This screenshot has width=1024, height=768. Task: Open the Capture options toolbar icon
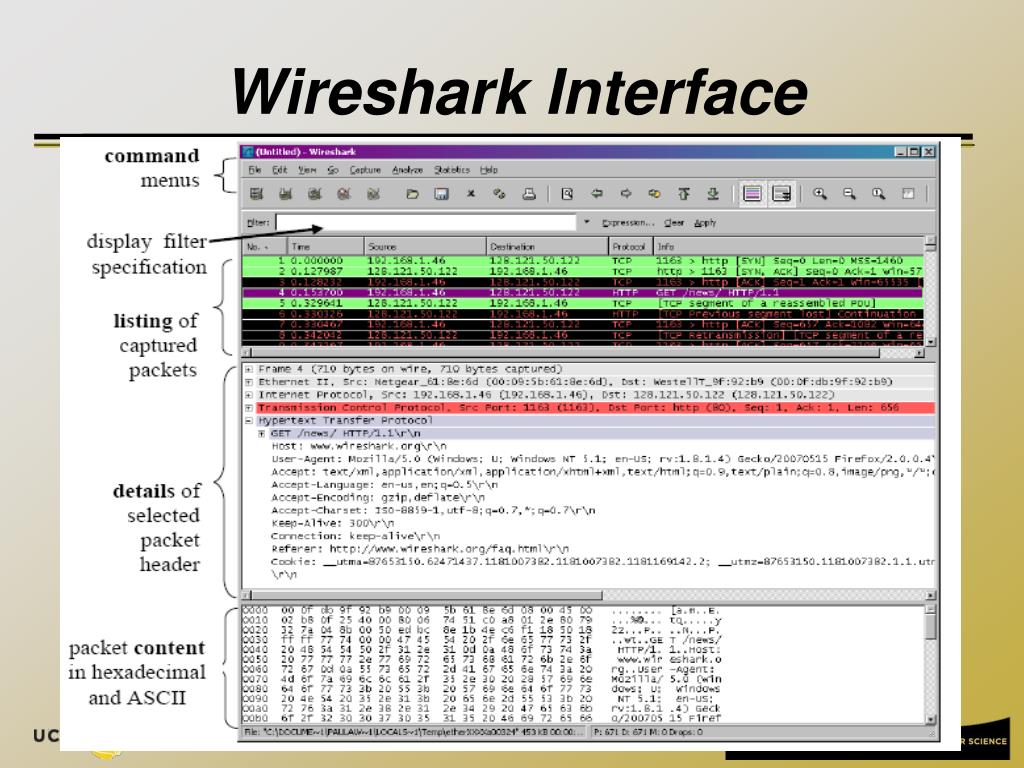point(285,194)
